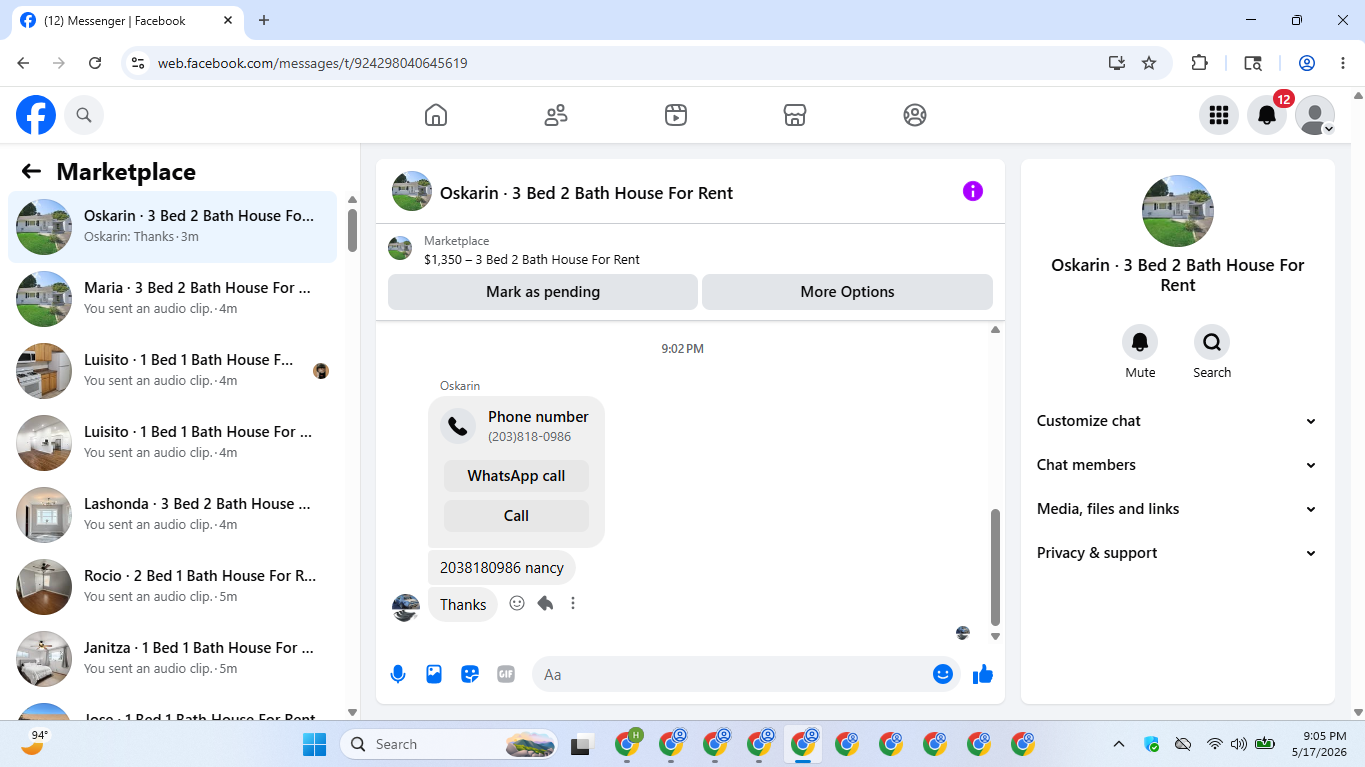Image resolution: width=1365 pixels, height=767 pixels.
Task: Open the Windows Start menu
Action: (x=314, y=744)
